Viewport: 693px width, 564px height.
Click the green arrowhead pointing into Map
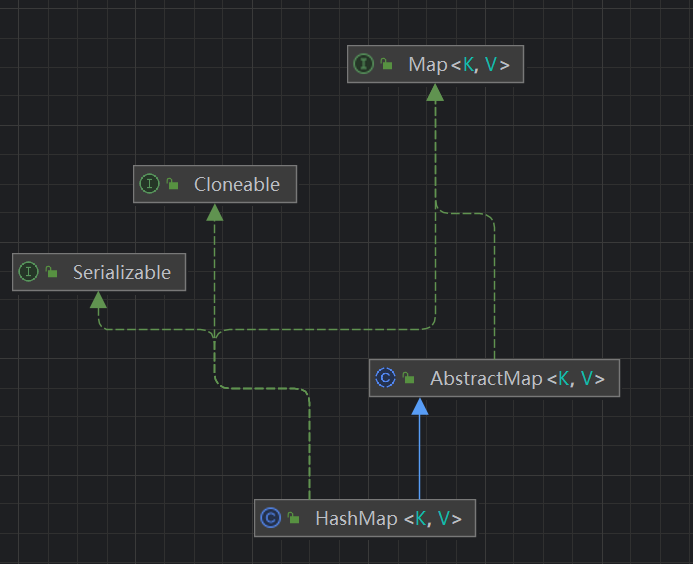(x=434, y=92)
